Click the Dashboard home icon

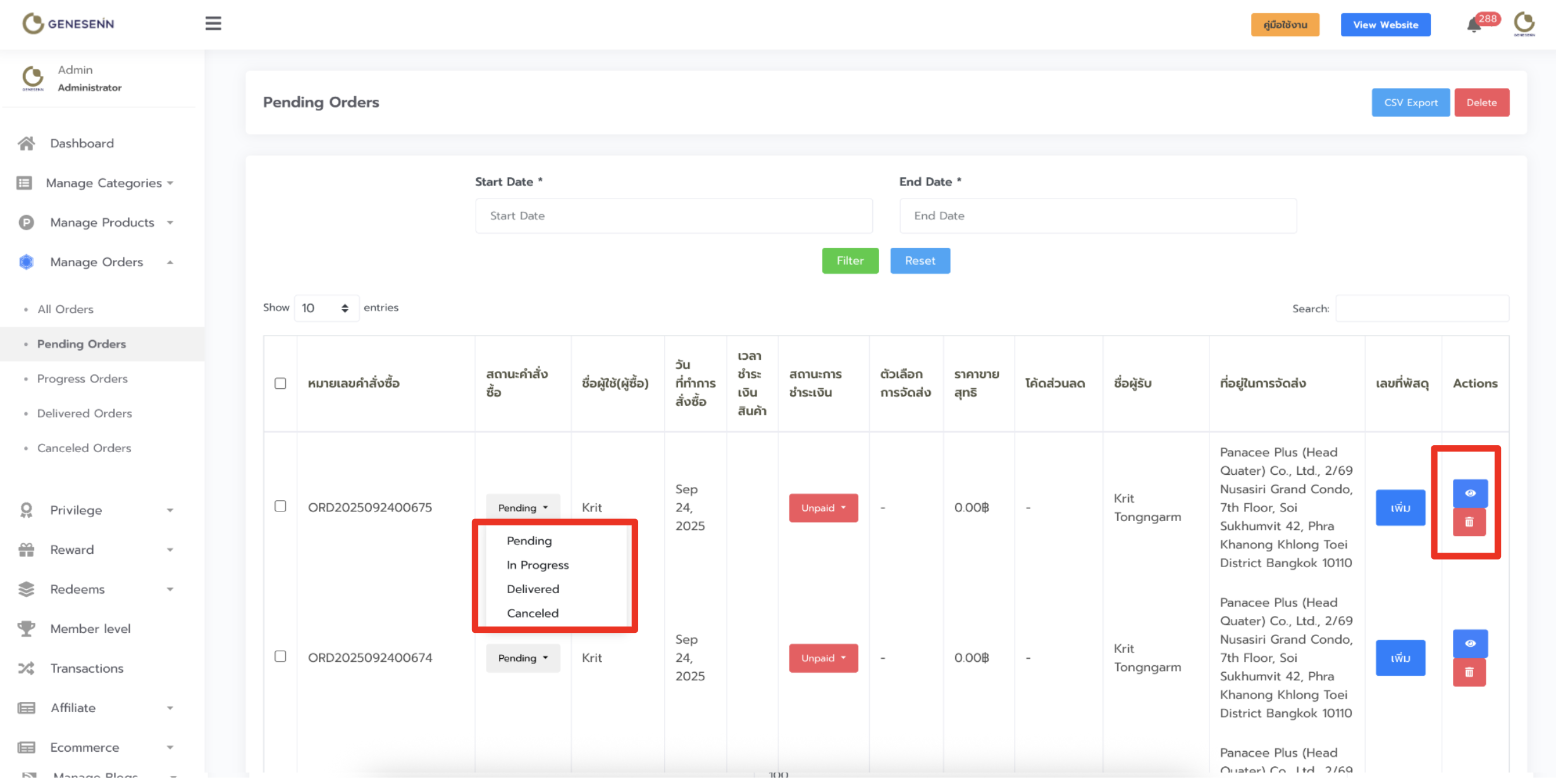click(x=26, y=144)
